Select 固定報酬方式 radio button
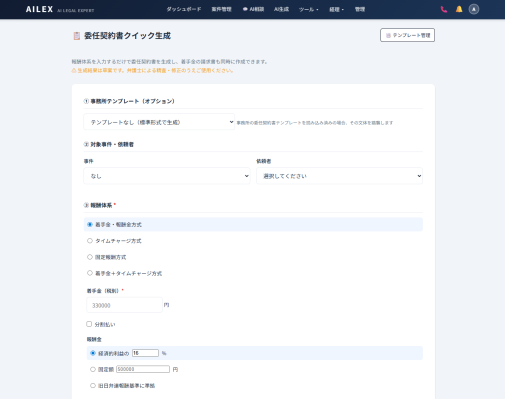This screenshot has width=505, height=399. [90, 257]
